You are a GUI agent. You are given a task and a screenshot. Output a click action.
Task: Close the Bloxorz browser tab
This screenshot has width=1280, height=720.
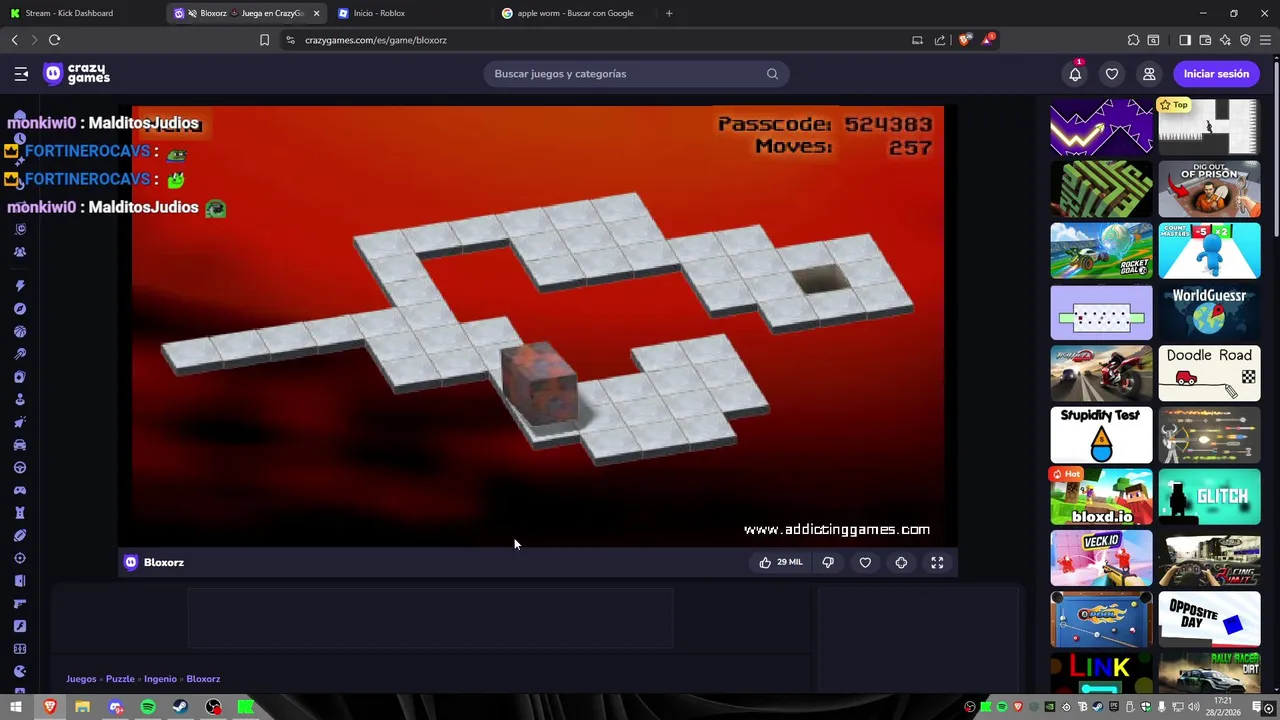point(316,13)
